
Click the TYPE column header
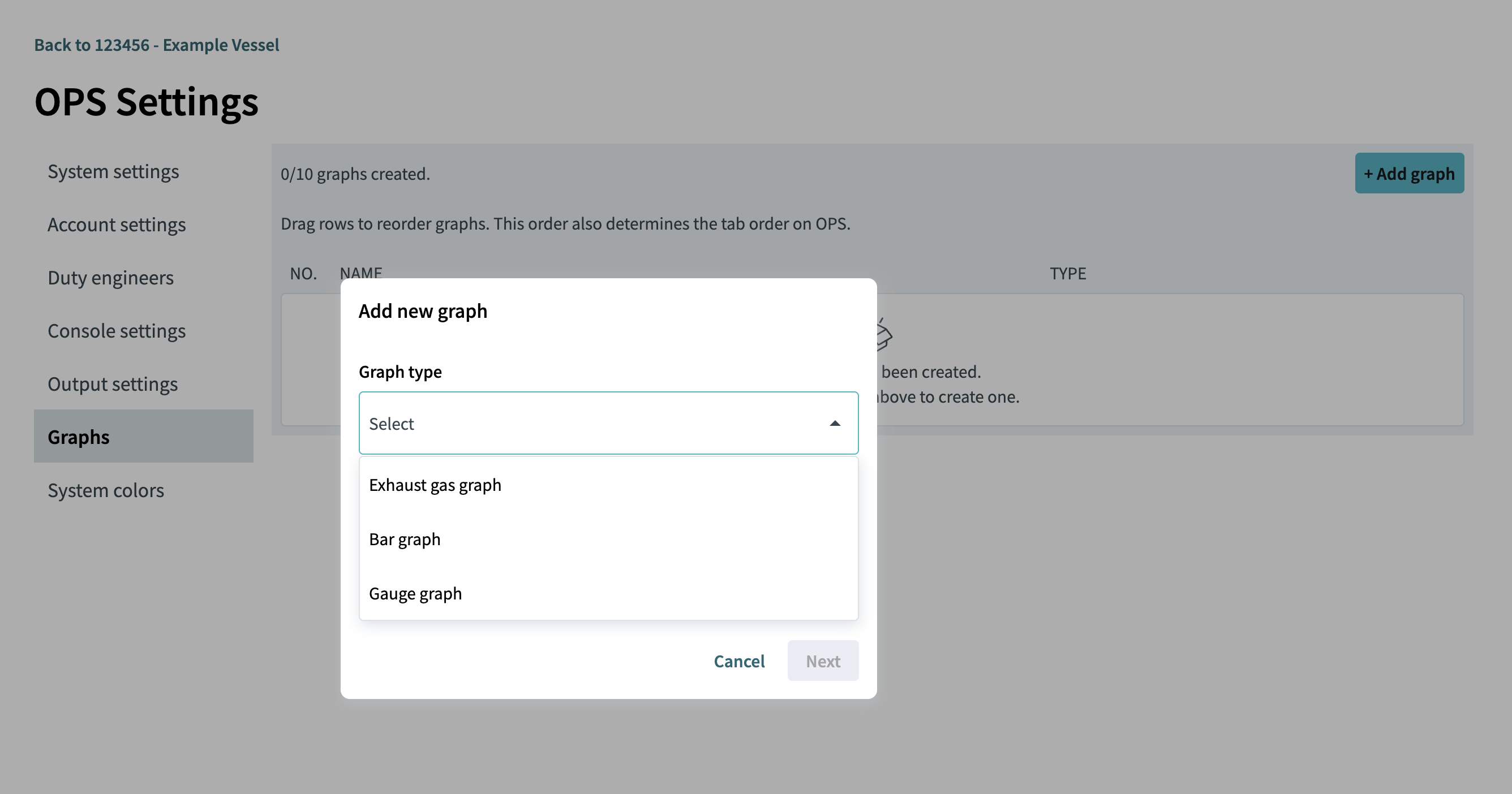[x=1068, y=273]
